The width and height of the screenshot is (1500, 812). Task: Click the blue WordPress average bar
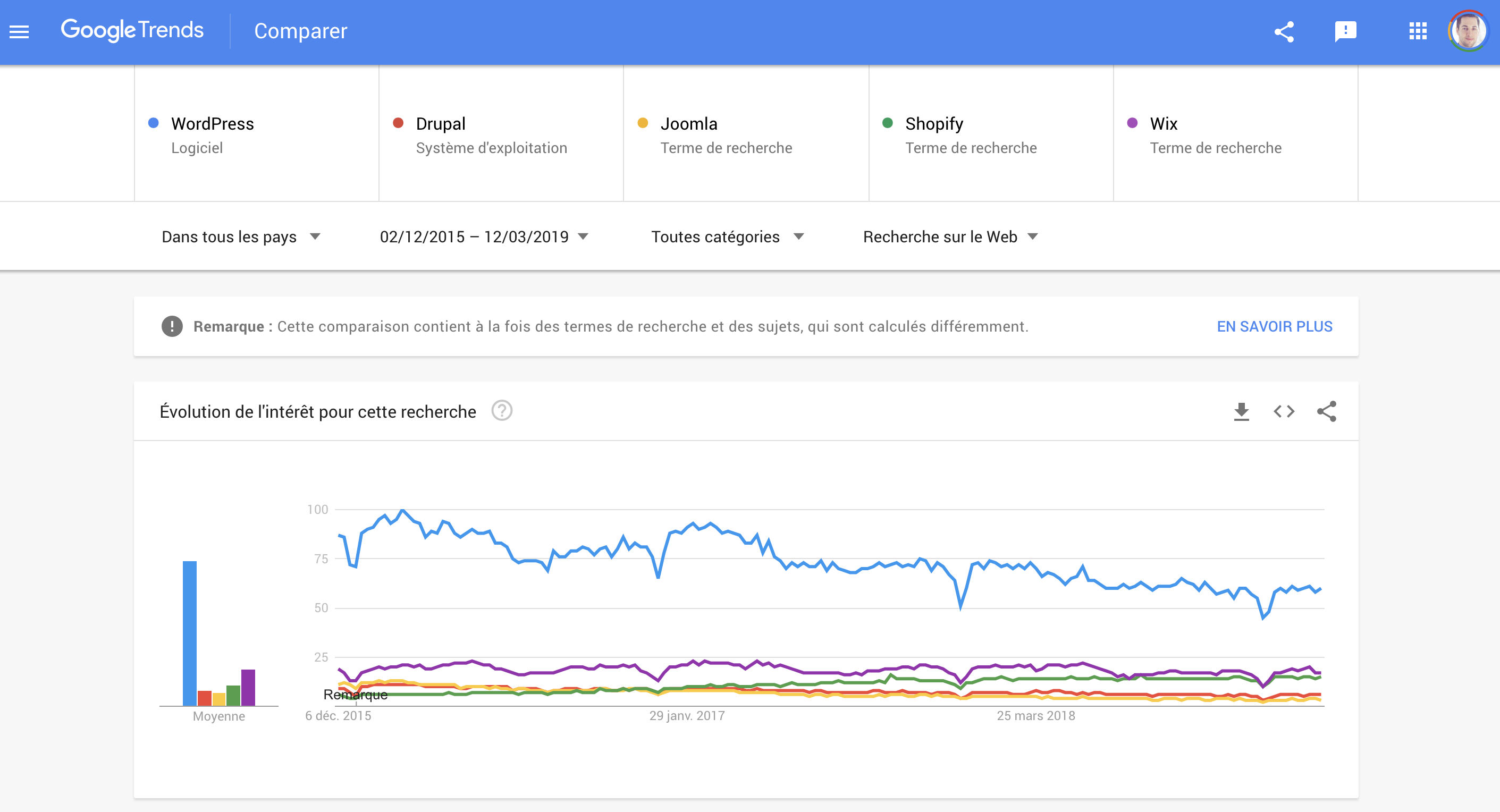[190, 633]
